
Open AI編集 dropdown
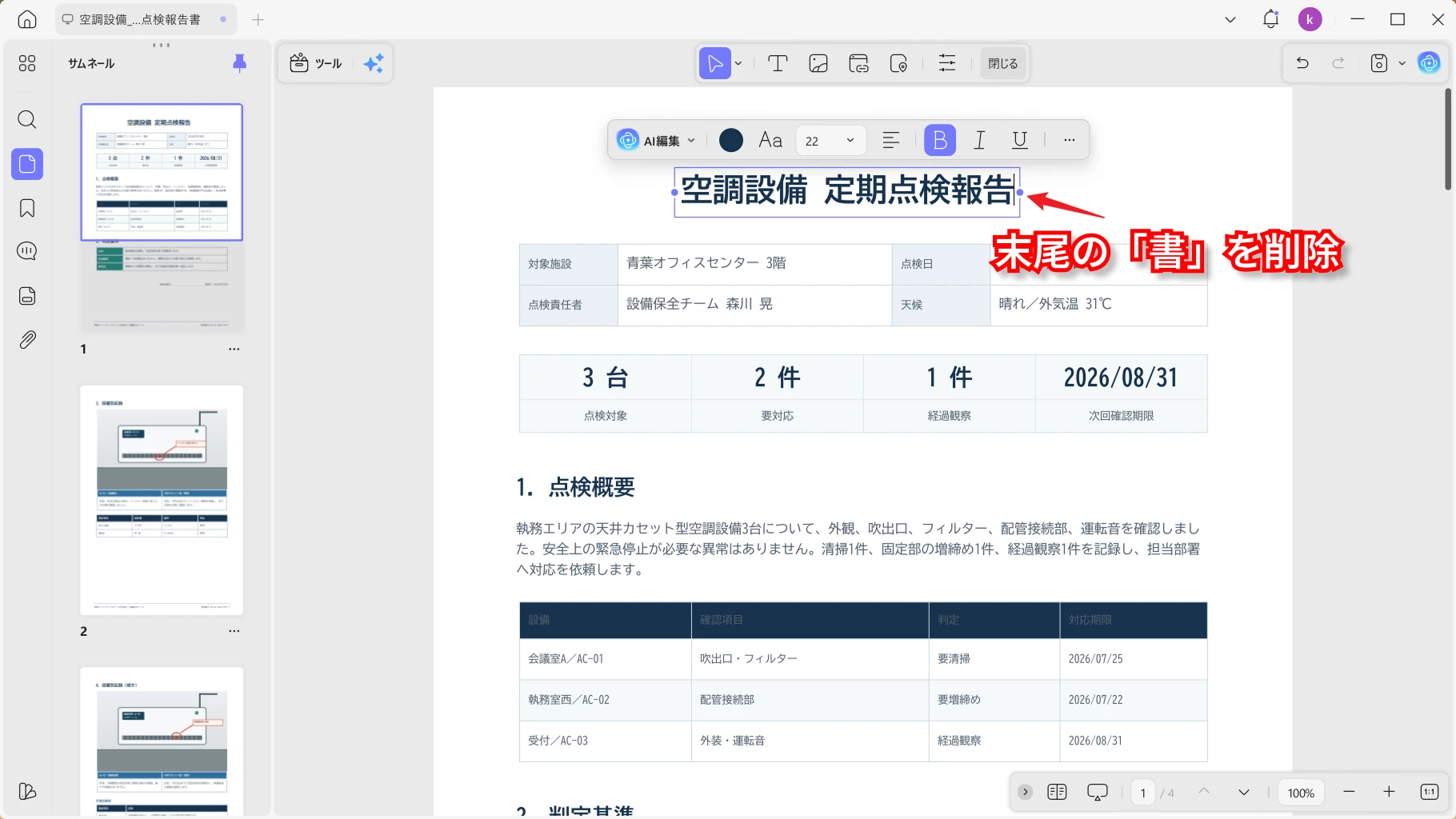click(657, 141)
